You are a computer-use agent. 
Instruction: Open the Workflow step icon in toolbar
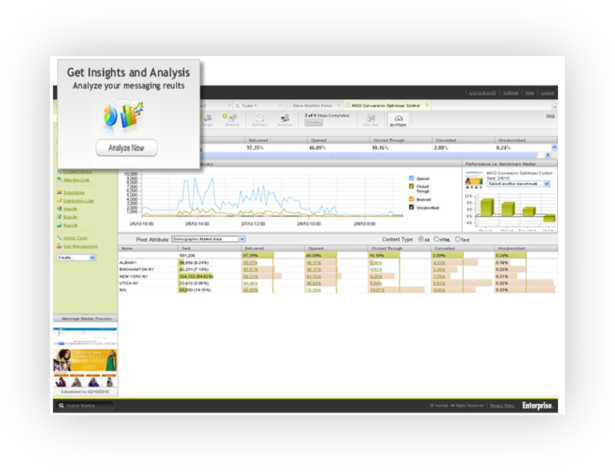point(285,118)
